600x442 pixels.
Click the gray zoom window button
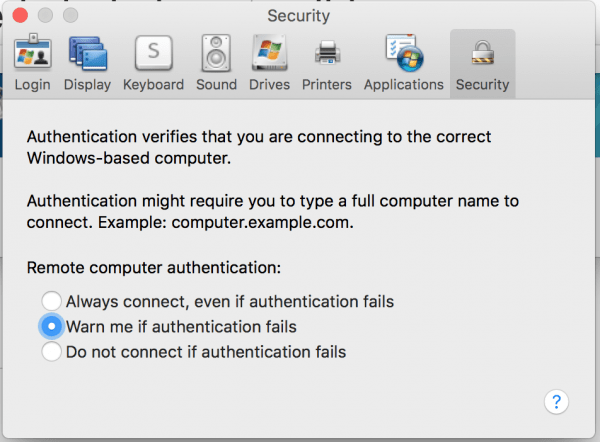click(x=70, y=16)
